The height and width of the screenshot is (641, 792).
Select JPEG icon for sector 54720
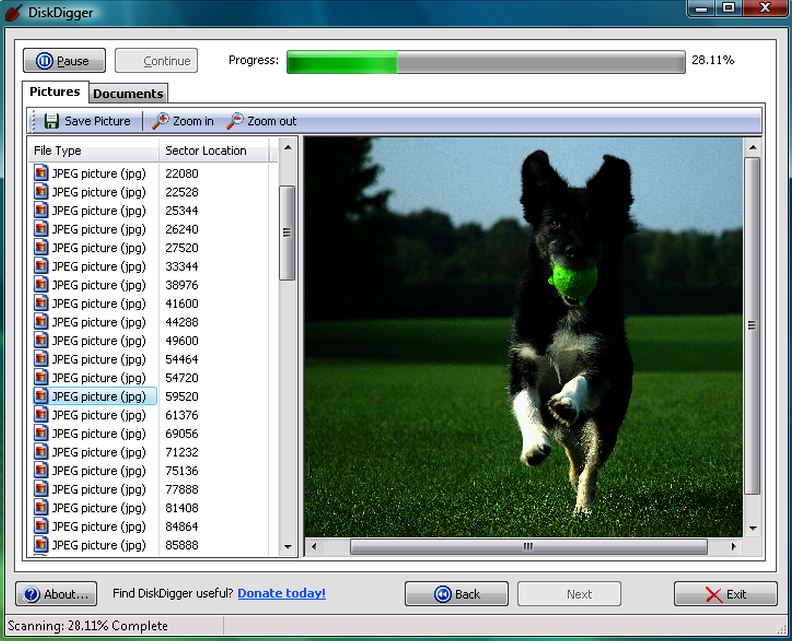point(41,378)
